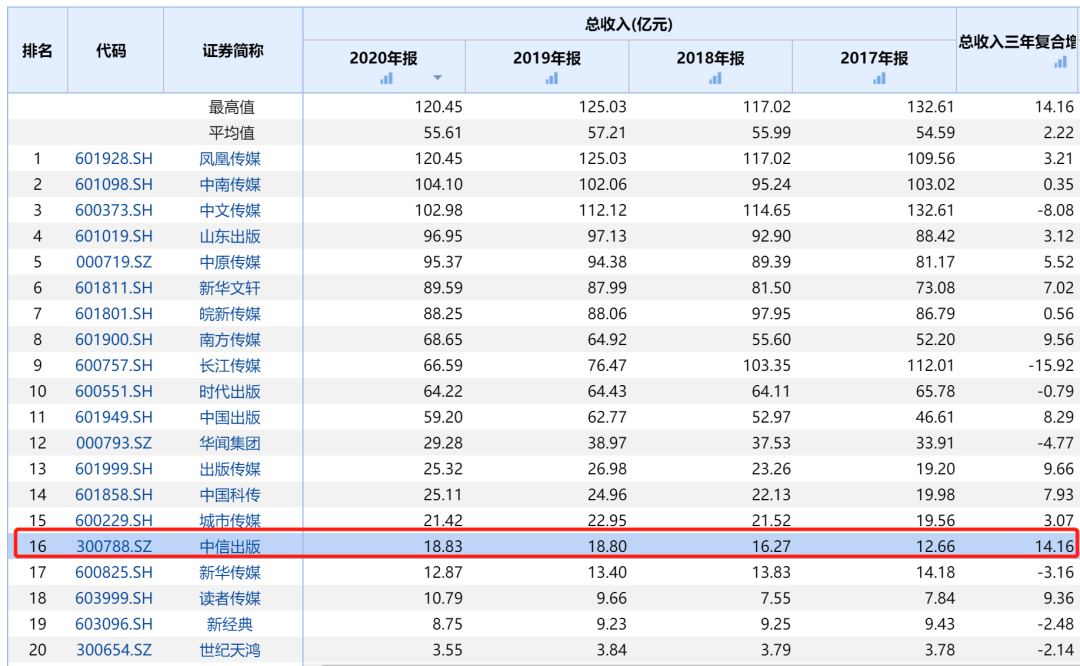1080x666 pixels.
Task: Open stock code 300788.SZ link
Action: coord(114,546)
